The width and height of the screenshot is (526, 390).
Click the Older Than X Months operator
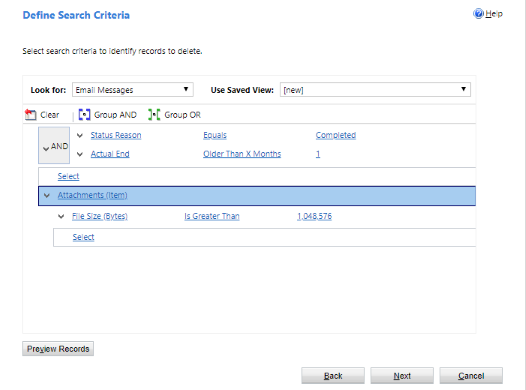pos(242,154)
